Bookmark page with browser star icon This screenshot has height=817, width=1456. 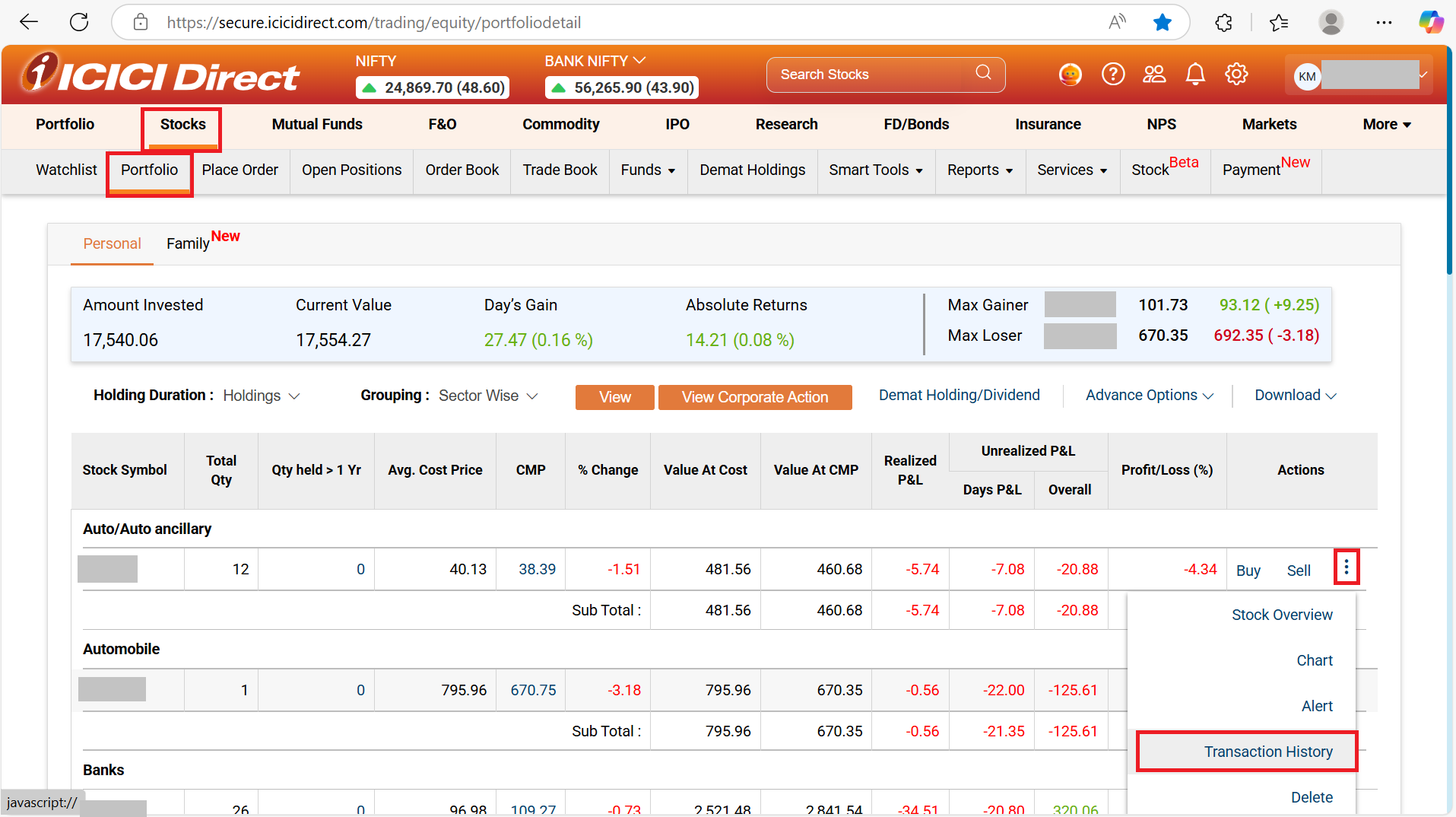point(1162,23)
